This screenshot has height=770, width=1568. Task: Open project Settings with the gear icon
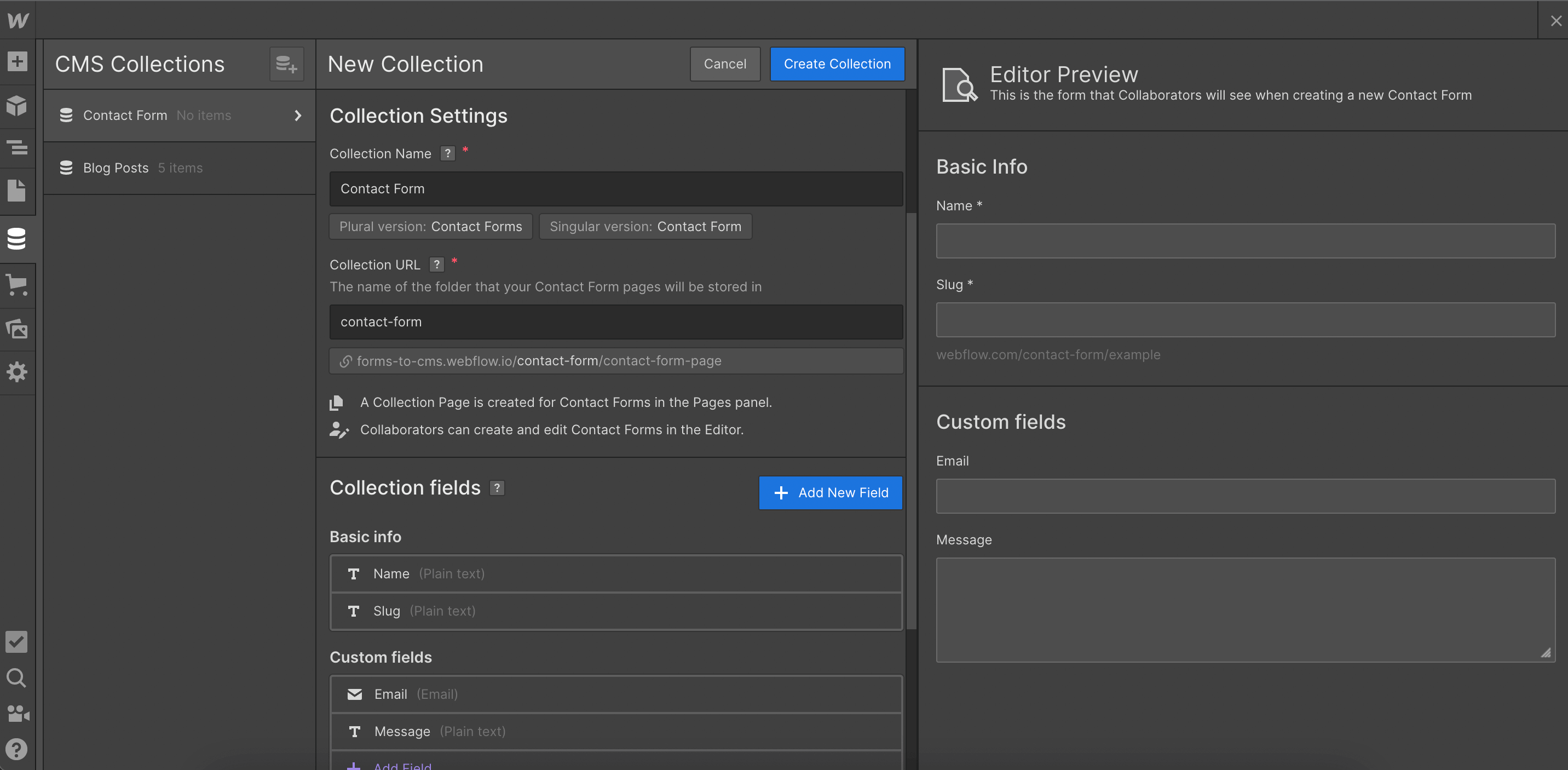pyautogui.click(x=17, y=372)
